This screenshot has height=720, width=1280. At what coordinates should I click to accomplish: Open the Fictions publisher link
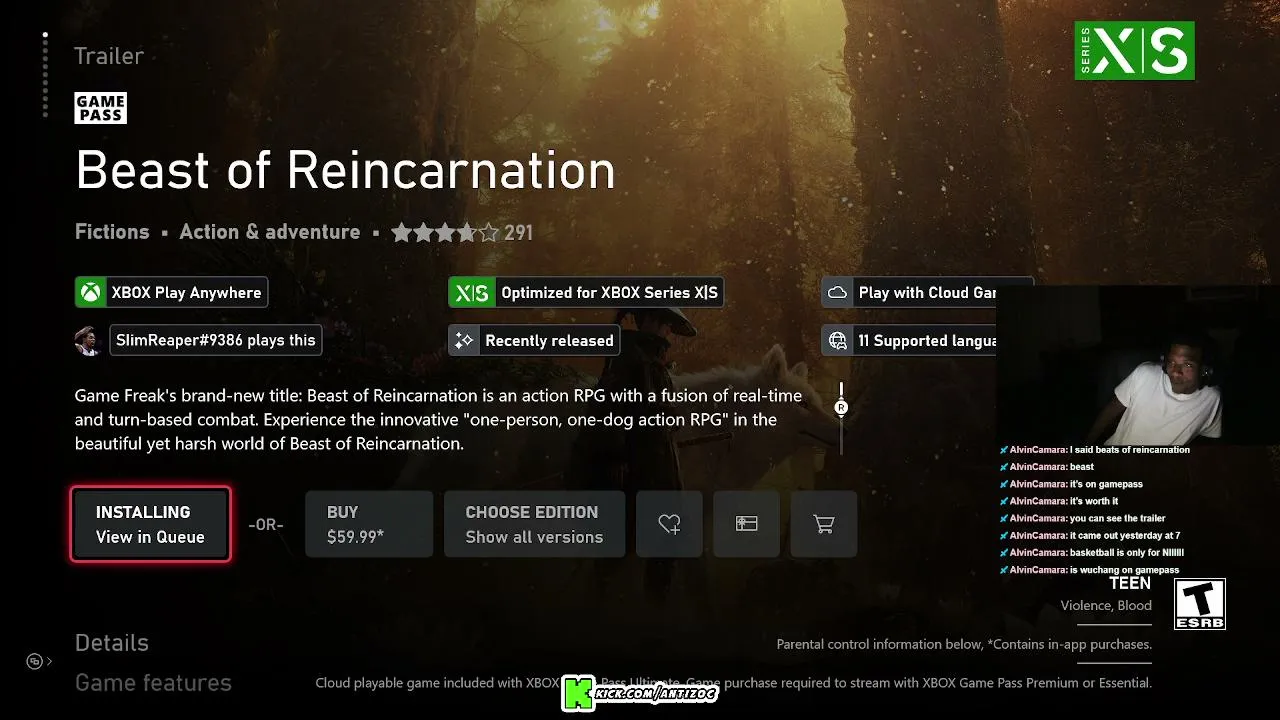coord(112,232)
